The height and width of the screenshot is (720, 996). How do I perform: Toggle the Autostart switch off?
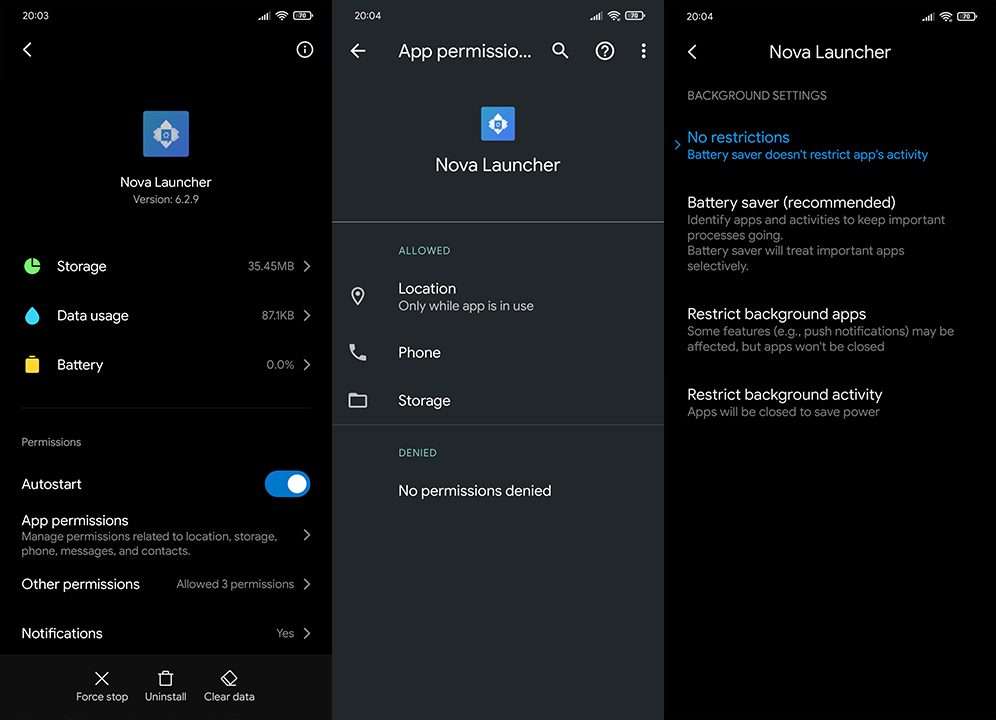click(x=288, y=484)
